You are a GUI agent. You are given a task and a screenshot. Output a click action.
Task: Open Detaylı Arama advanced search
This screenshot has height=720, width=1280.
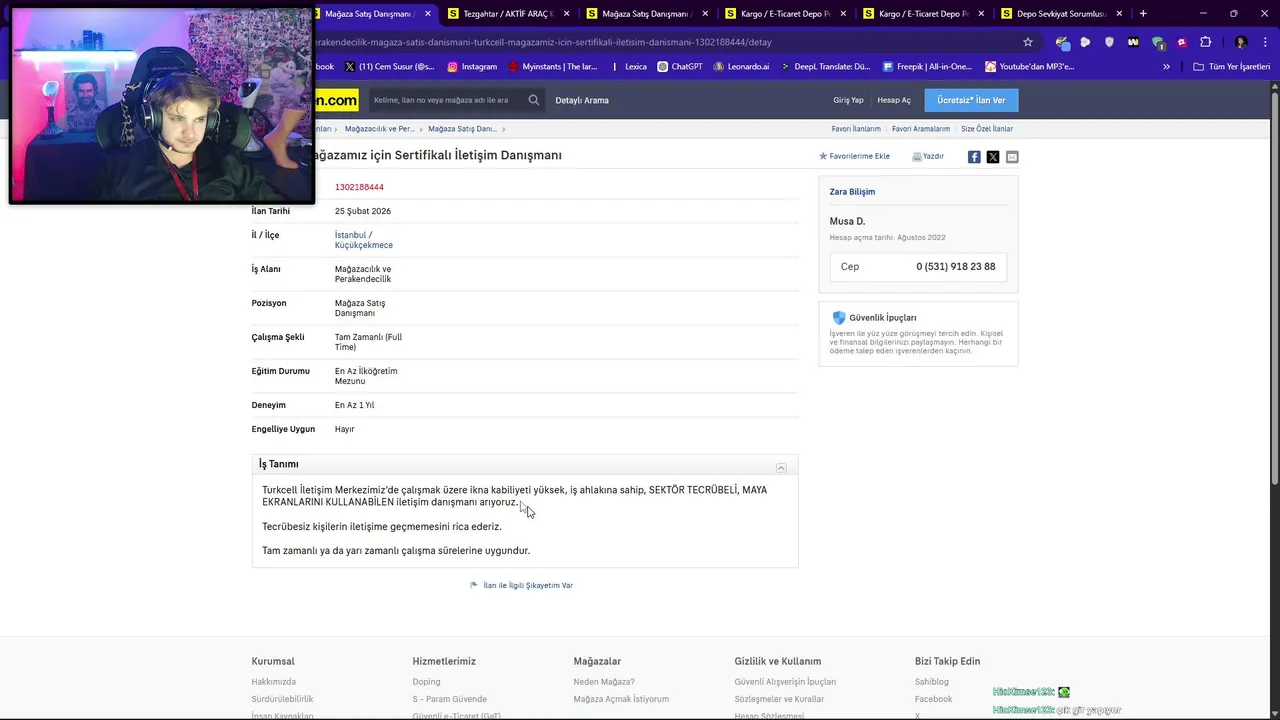582,100
